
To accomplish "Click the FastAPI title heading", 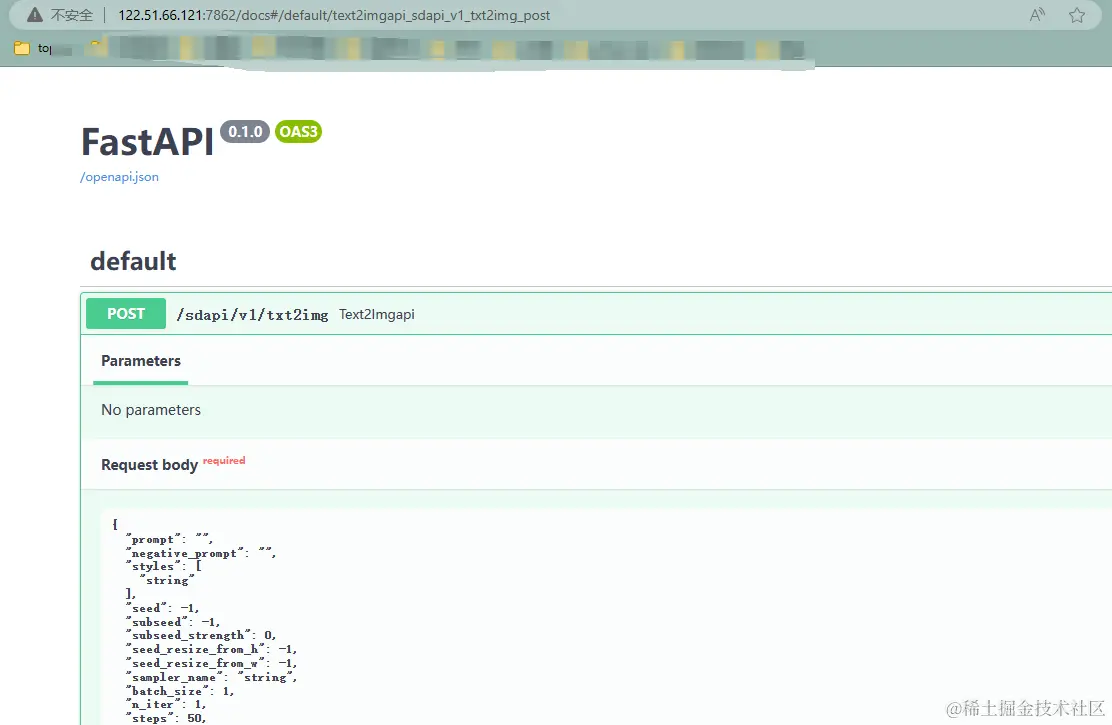I will click(147, 141).
